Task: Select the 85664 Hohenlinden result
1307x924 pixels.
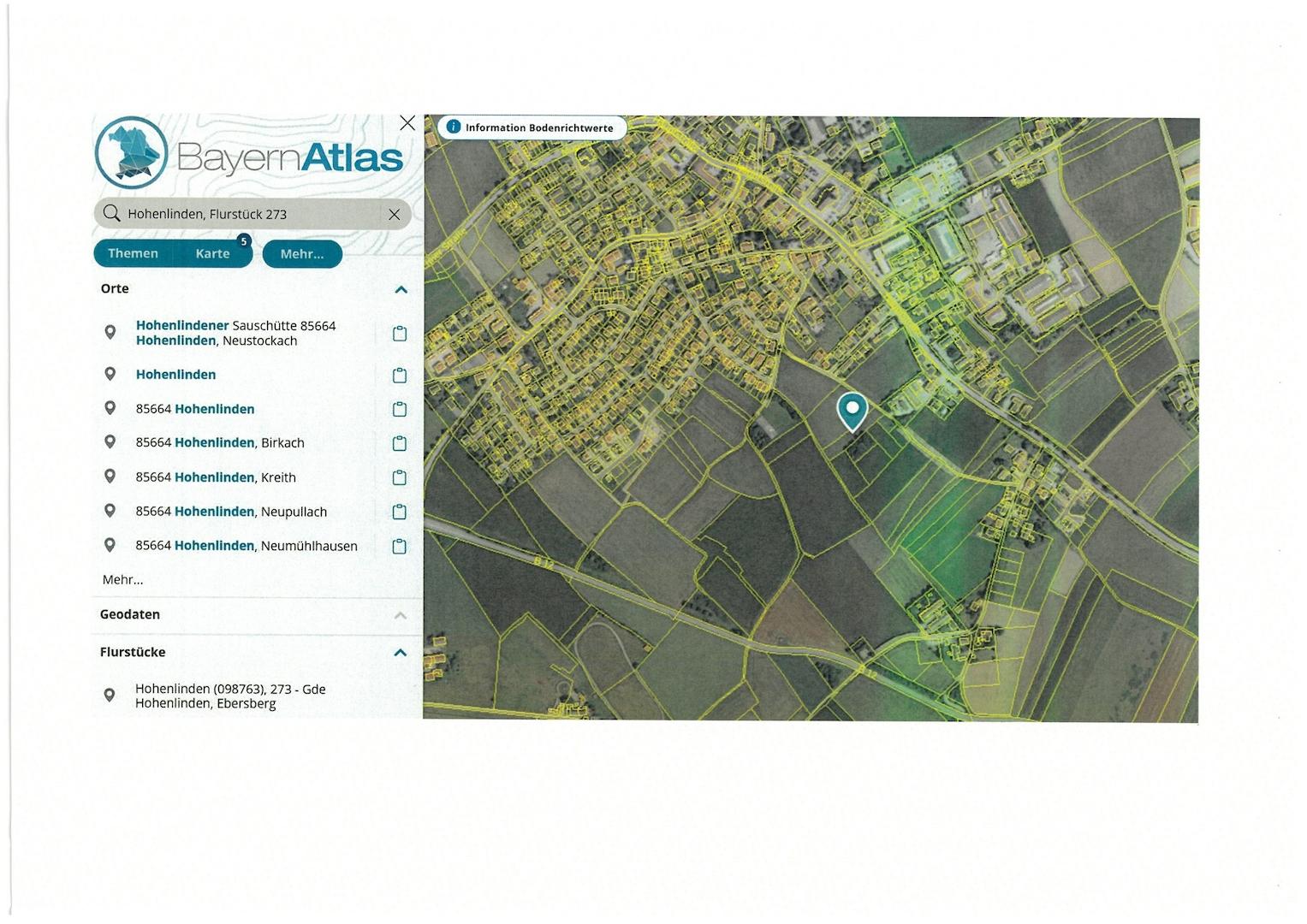Action: [194, 409]
